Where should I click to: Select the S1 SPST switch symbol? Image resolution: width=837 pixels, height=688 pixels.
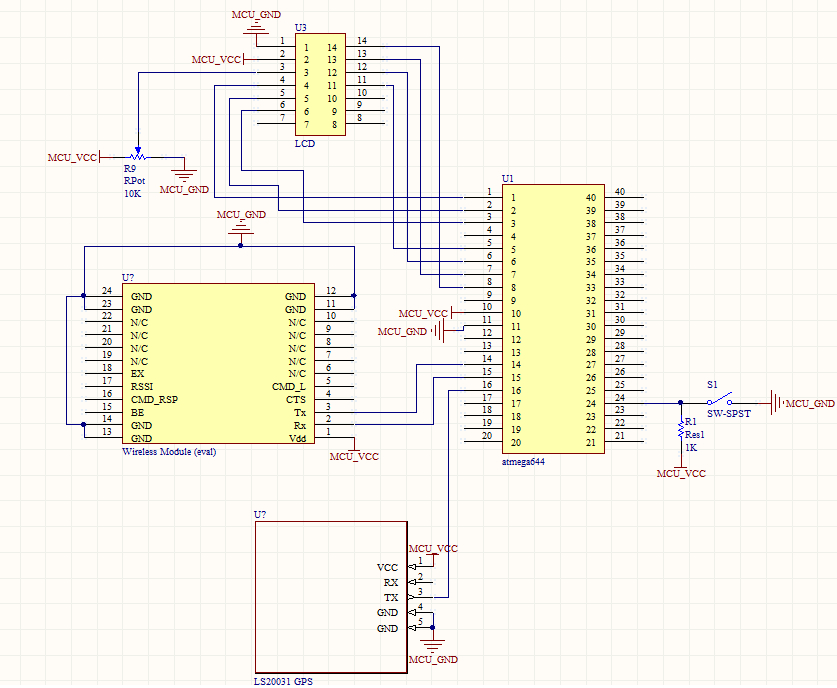[x=720, y=399]
